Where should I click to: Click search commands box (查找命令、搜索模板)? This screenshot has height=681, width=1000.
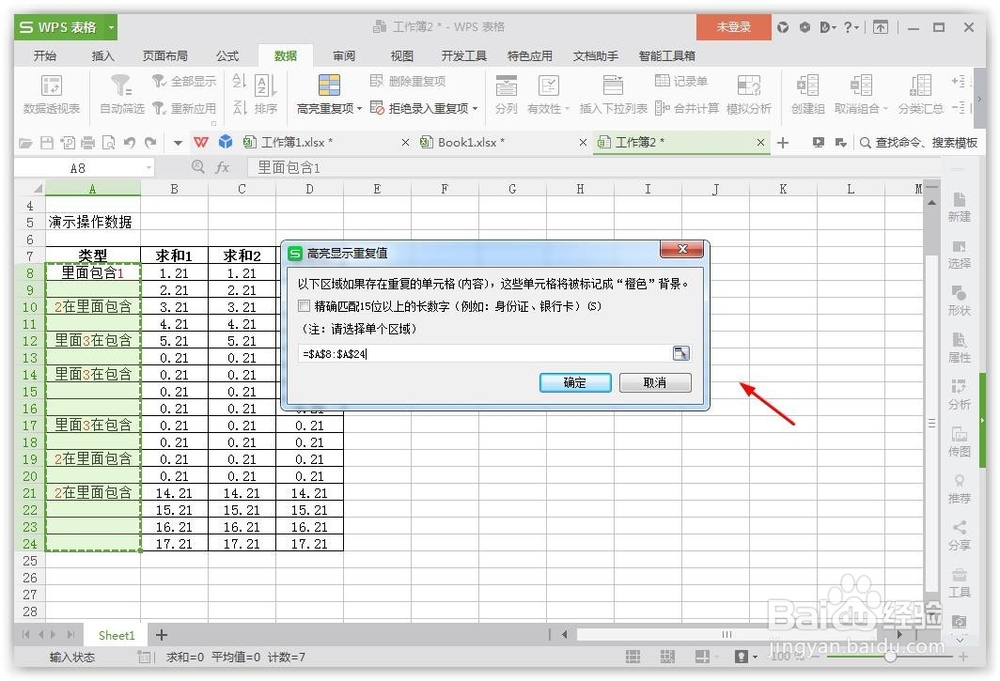click(918, 143)
